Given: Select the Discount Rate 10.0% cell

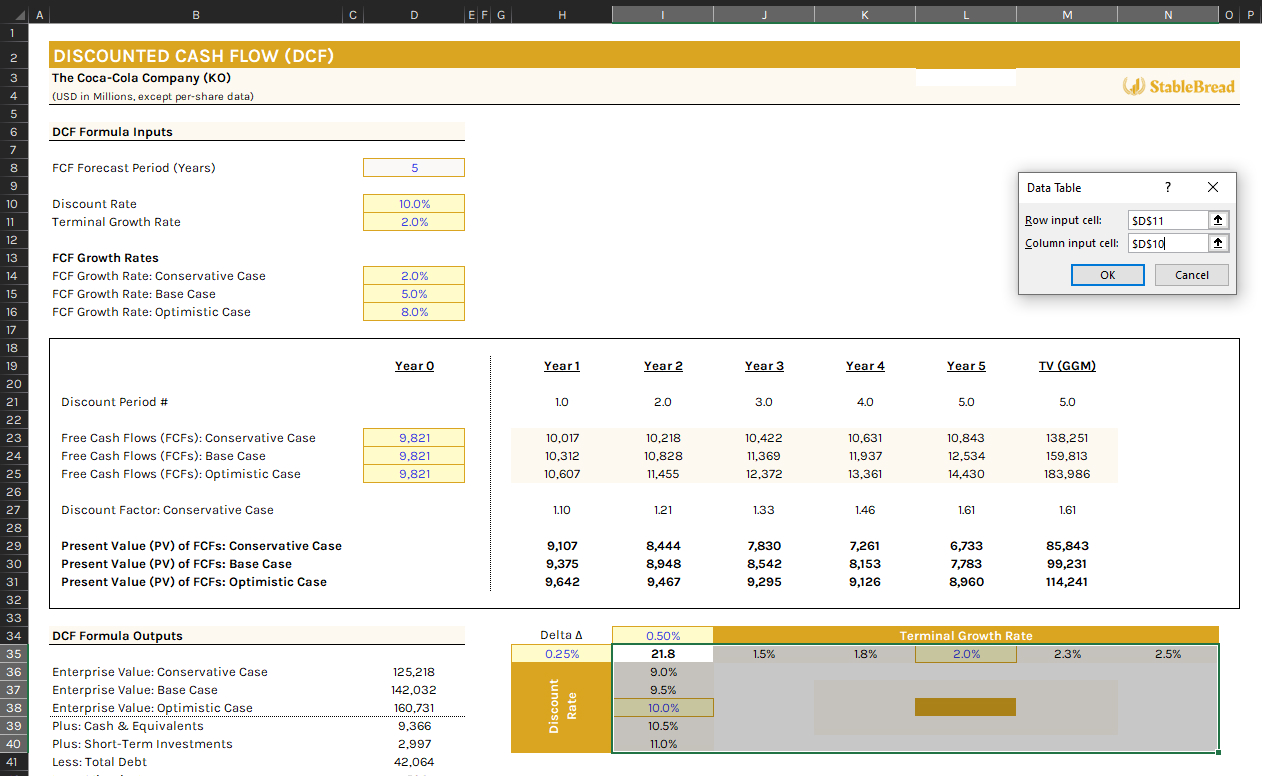Looking at the screenshot, I should pyautogui.click(x=413, y=203).
